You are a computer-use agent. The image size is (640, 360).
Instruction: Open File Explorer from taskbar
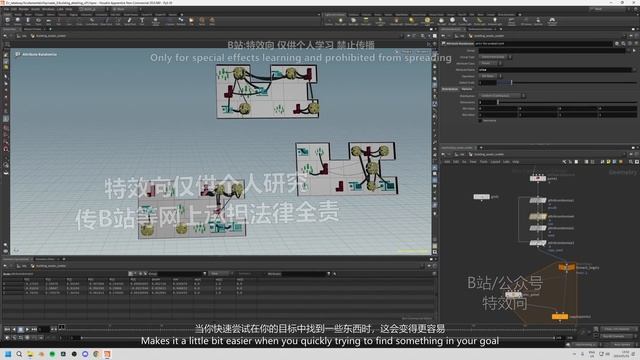tap(30, 354)
